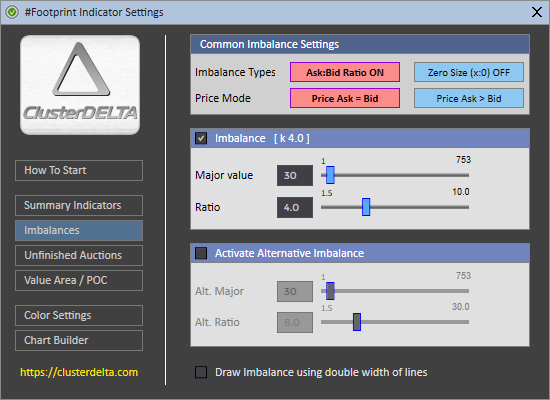Toggle the Ask:Bid Ratio ON button

pos(345,72)
